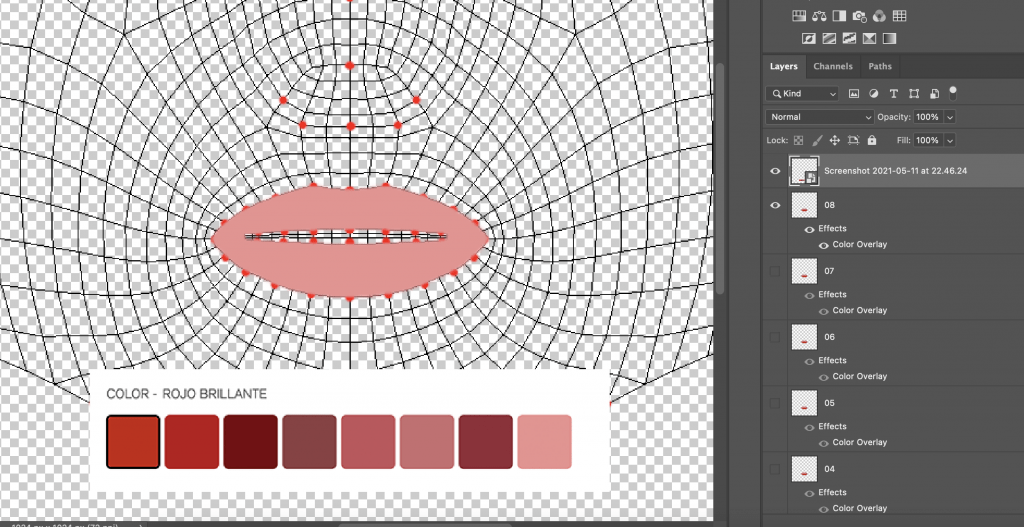The height and width of the screenshot is (527, 1024).
Task: Toggle Color Overlay eye on layer 07
Action: click(x=824, y=311)
